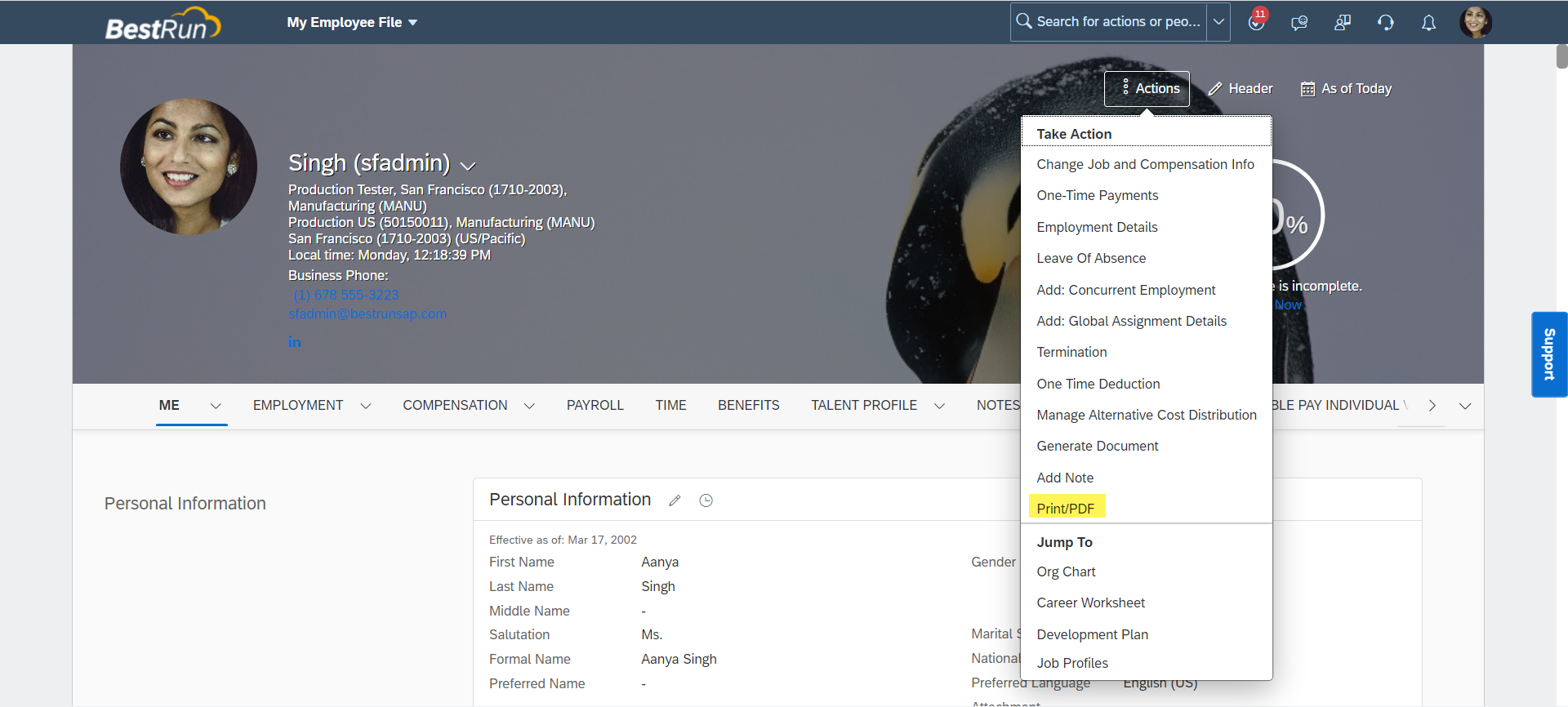Select One Time Deduction action
Image resolution: width=1568 pixels, height=707 pixels.
click(x=1098, y=384)
